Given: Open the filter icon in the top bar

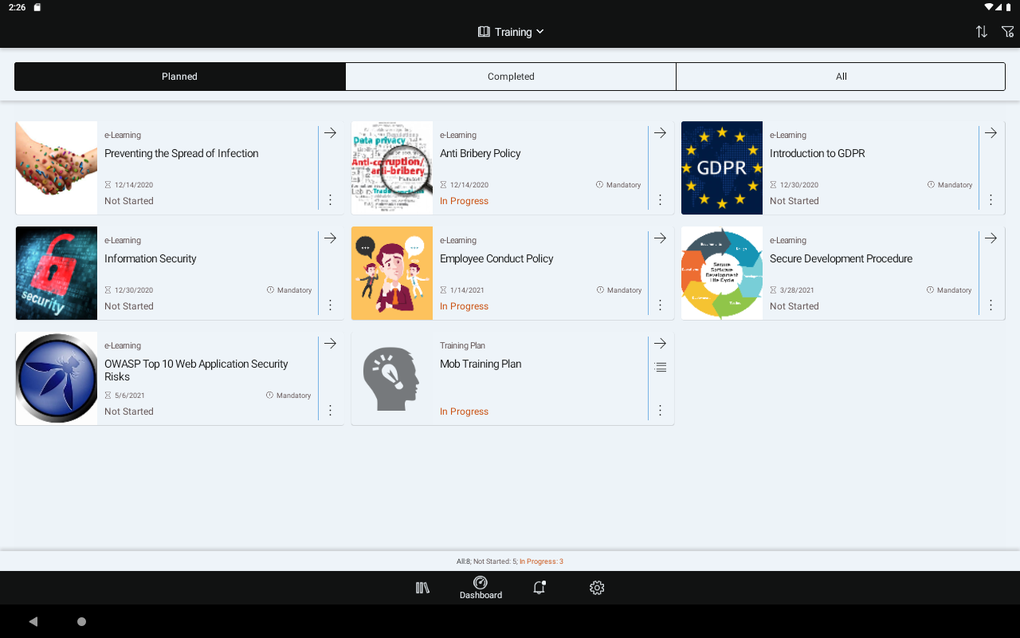Looking at the screenshot, I should click(x=1008, y=31).
